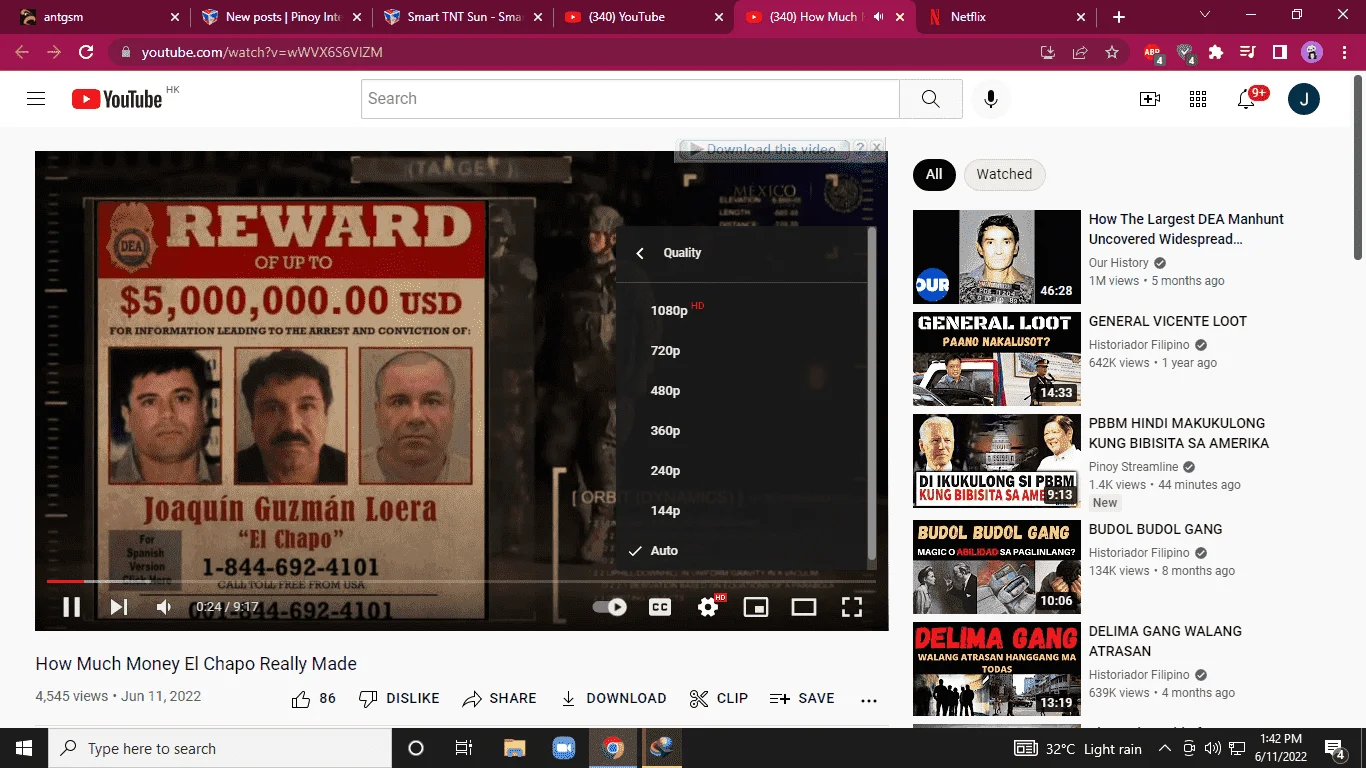The width and height of the screenshot is (1366, 768).
Task: Click the CLIP button
Action: [x=719, y=698]
